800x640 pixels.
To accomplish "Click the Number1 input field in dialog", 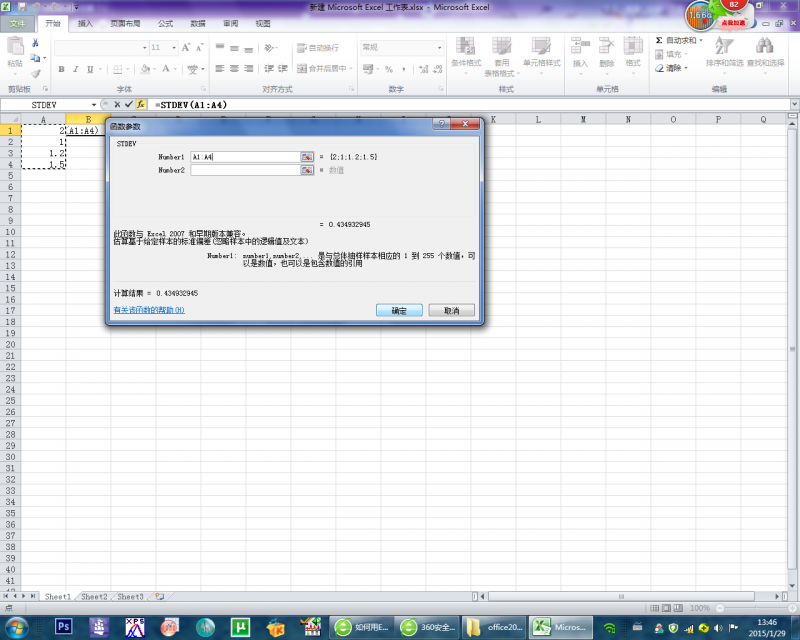I will [x=245, y=157].
